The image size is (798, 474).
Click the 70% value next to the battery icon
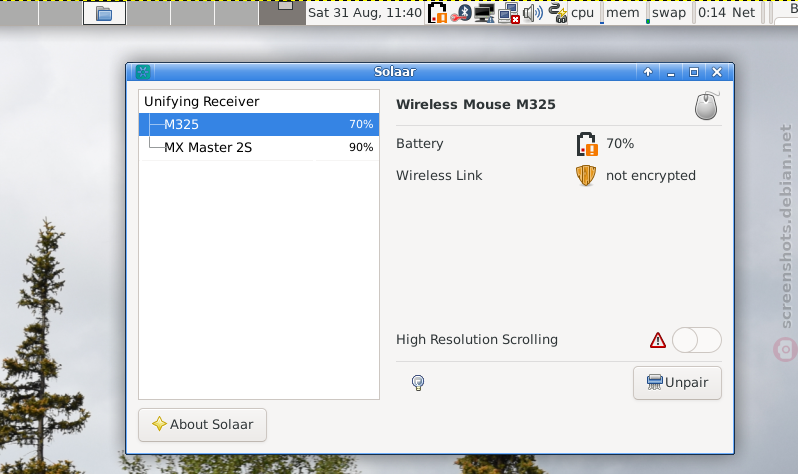coord(620,144)
